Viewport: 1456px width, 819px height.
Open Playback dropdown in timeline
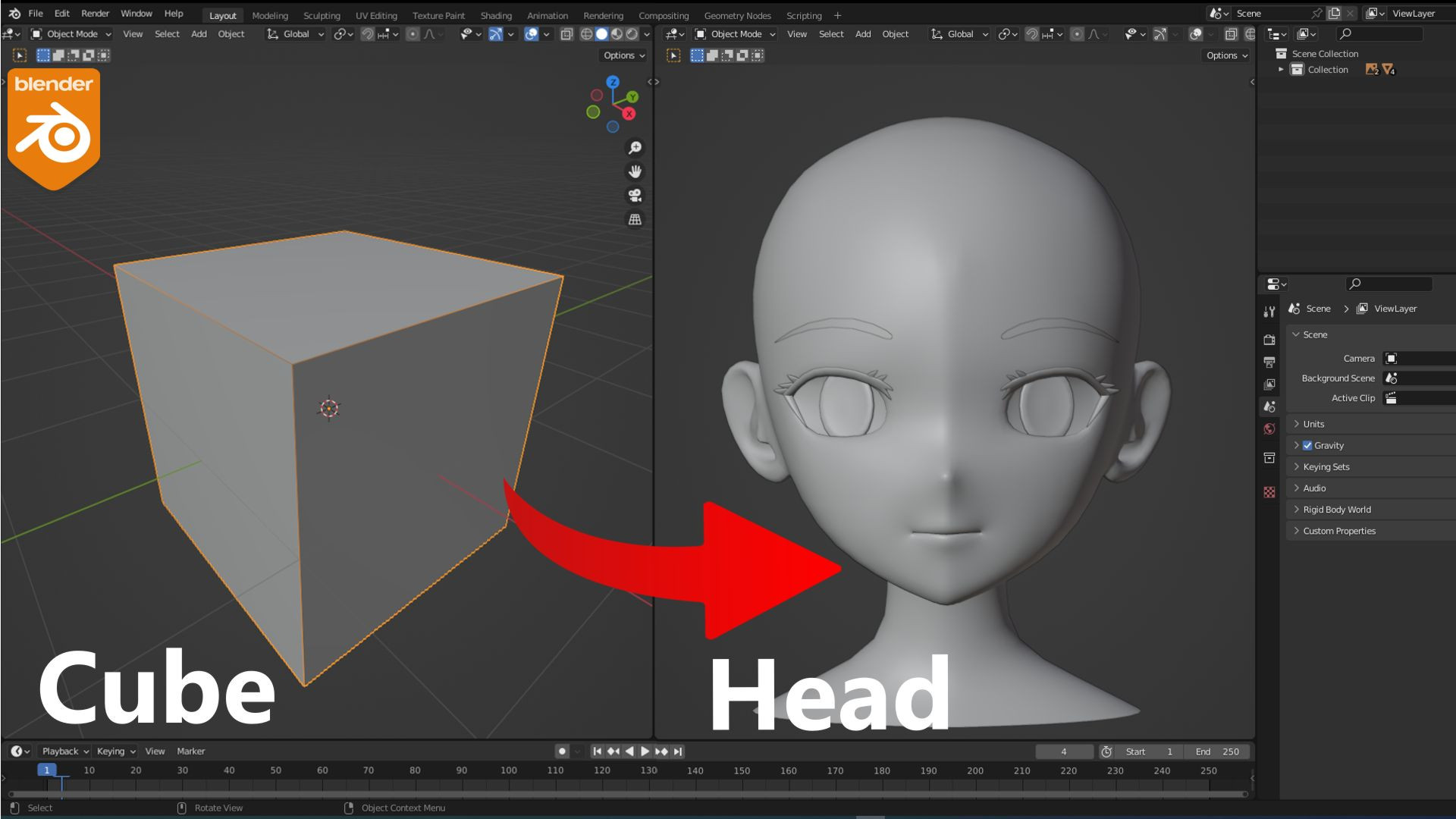click(x=65, y=752)
